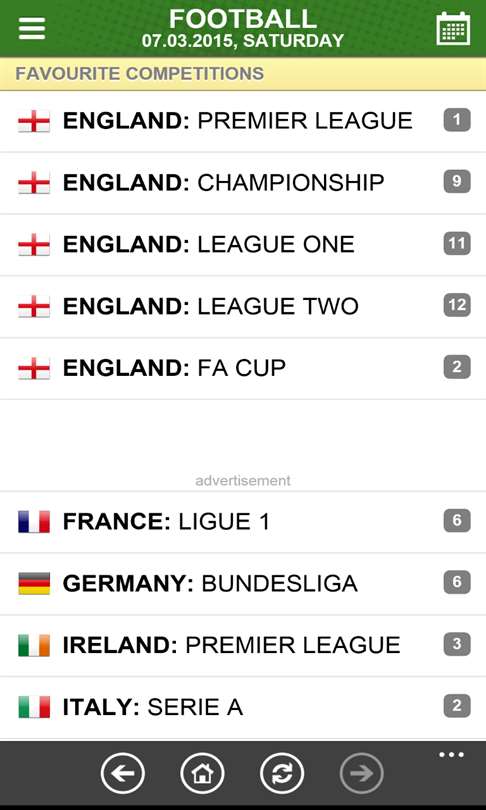
Task: Tap the Favourite Competitions header
Action: click(x=243, y=74)
